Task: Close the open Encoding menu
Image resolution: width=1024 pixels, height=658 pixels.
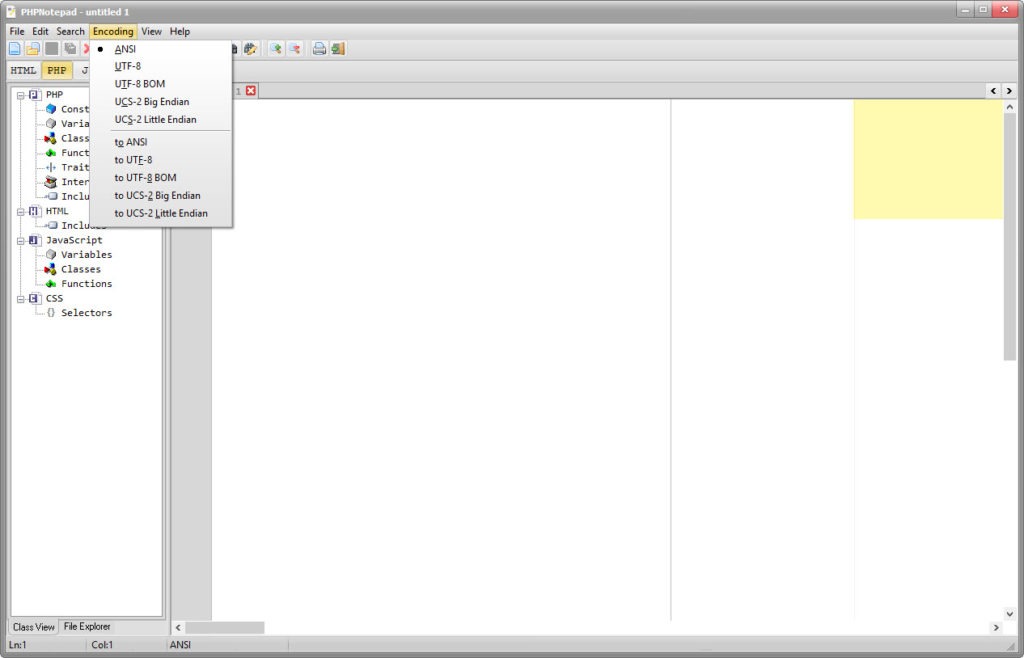Action: point(113,31)
